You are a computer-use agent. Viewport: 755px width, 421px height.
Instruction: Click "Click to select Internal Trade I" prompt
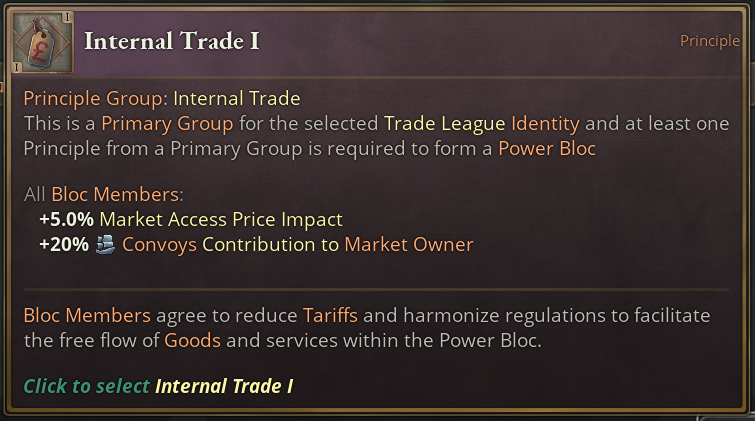pos(158,386)
